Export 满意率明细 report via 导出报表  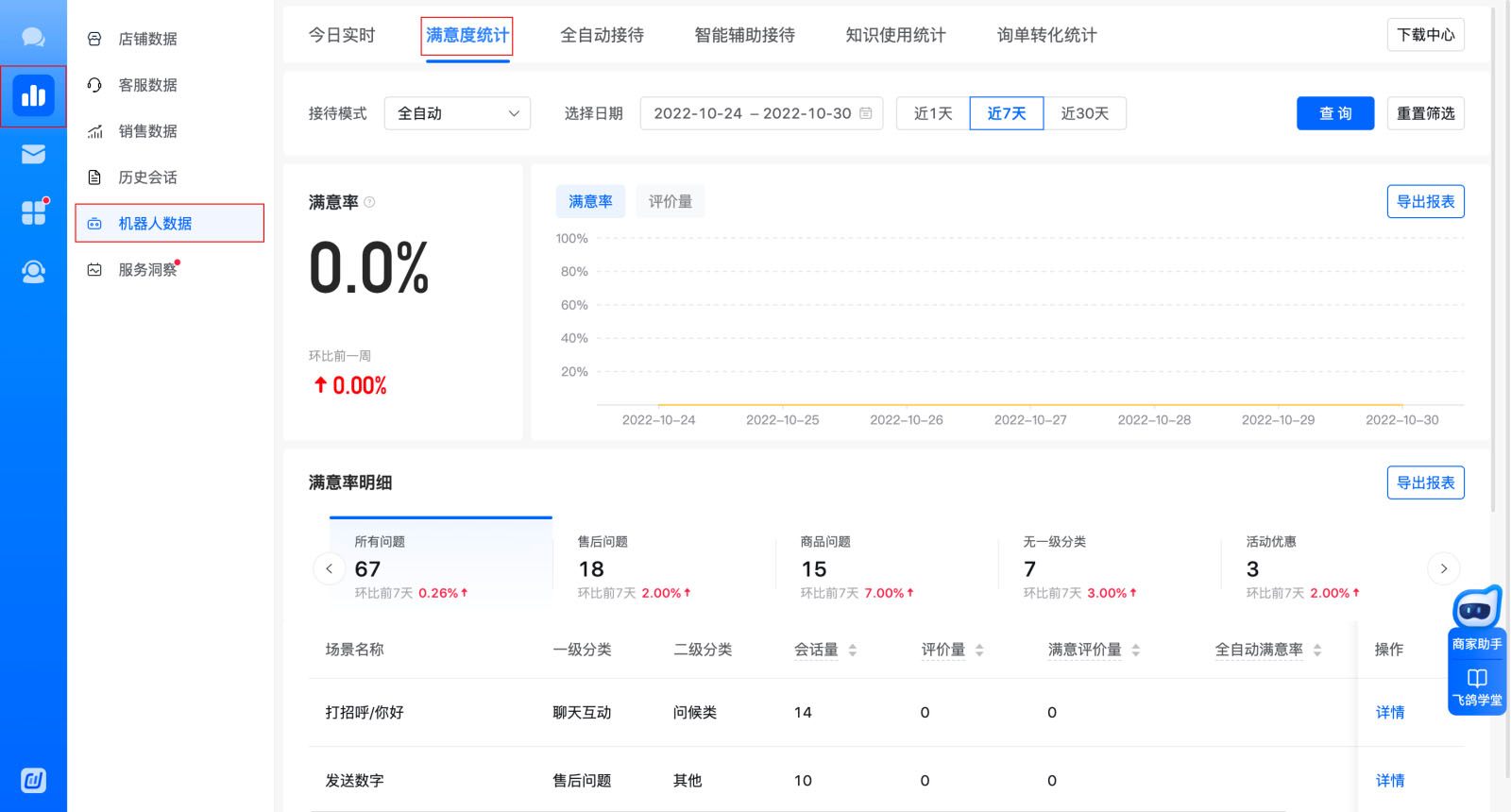tap(1425, 482)
